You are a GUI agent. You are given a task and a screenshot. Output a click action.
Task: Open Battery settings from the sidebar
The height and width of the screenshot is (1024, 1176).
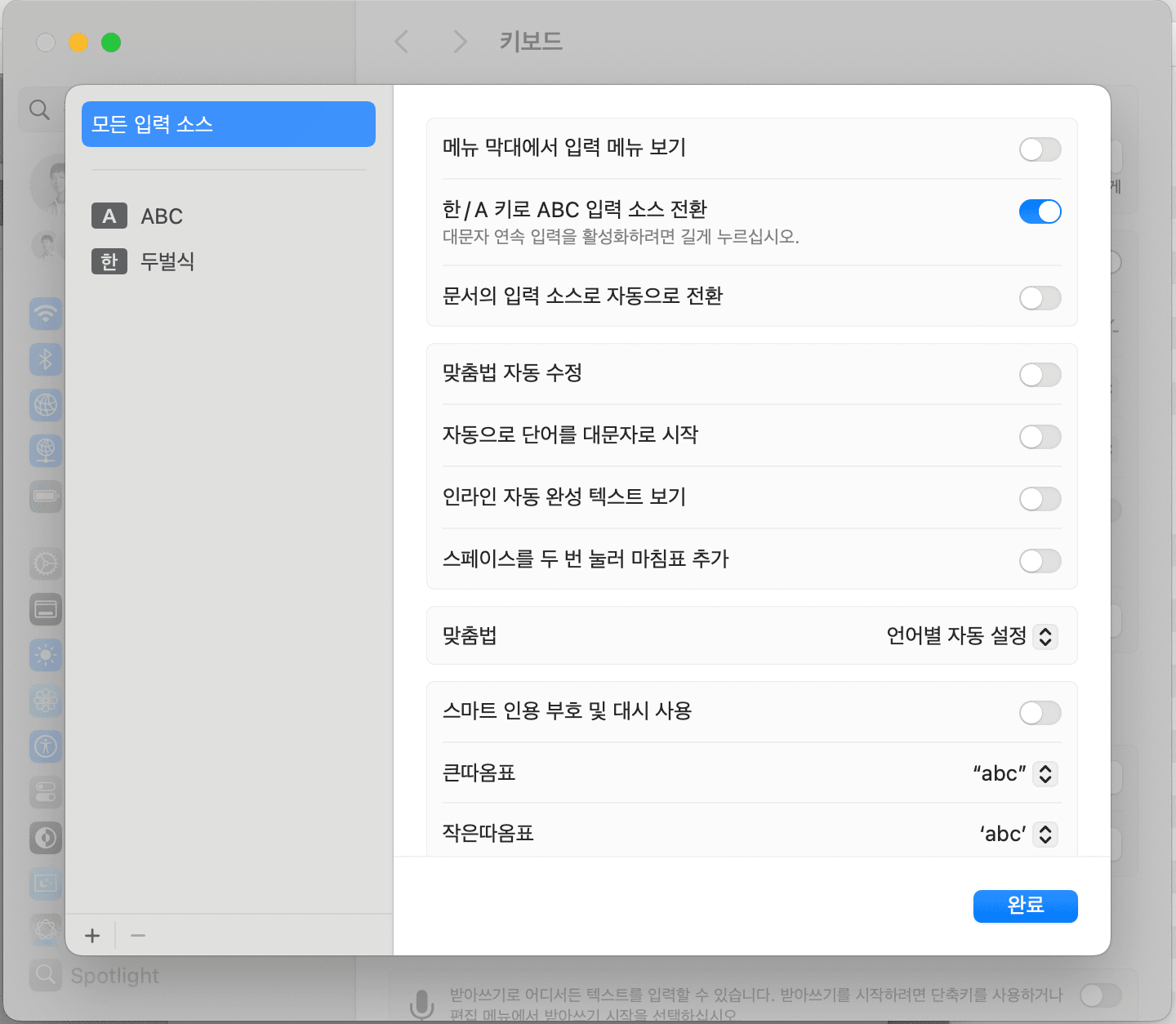46,496
